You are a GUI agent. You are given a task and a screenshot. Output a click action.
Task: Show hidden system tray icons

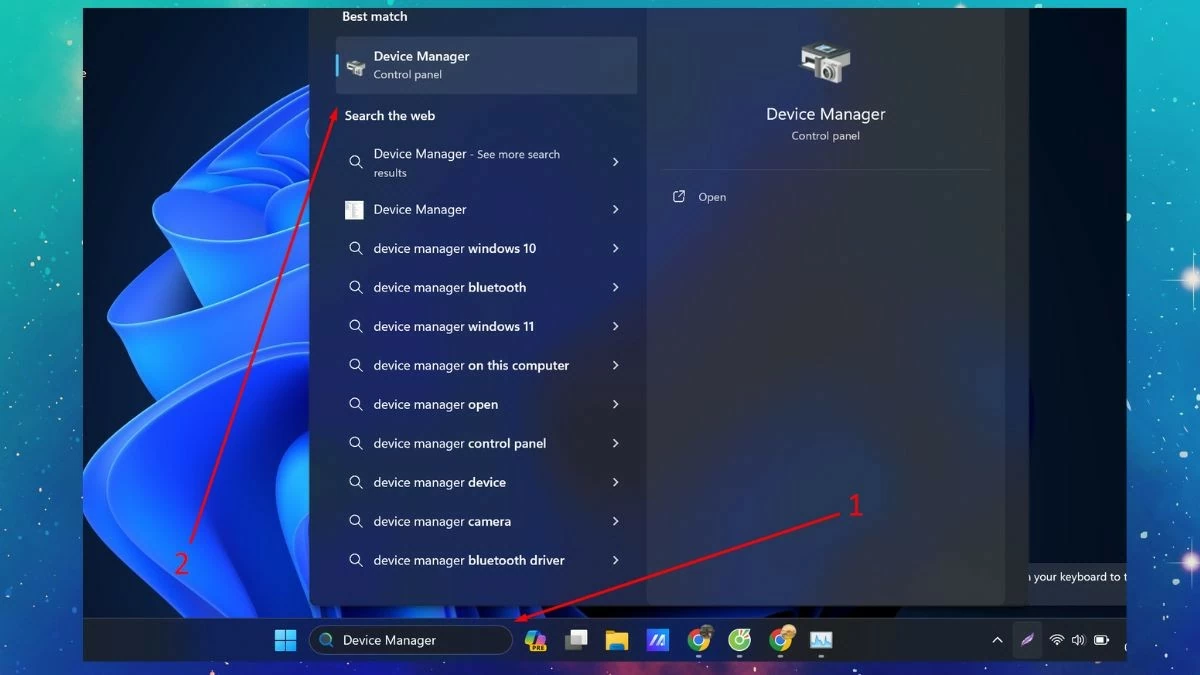tap(997, 640)
